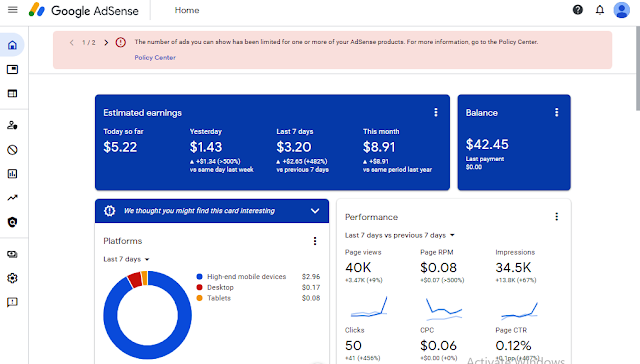Open Privacy & messaging sidebar icon
This screenshot has height=364, width=640.
13,125
